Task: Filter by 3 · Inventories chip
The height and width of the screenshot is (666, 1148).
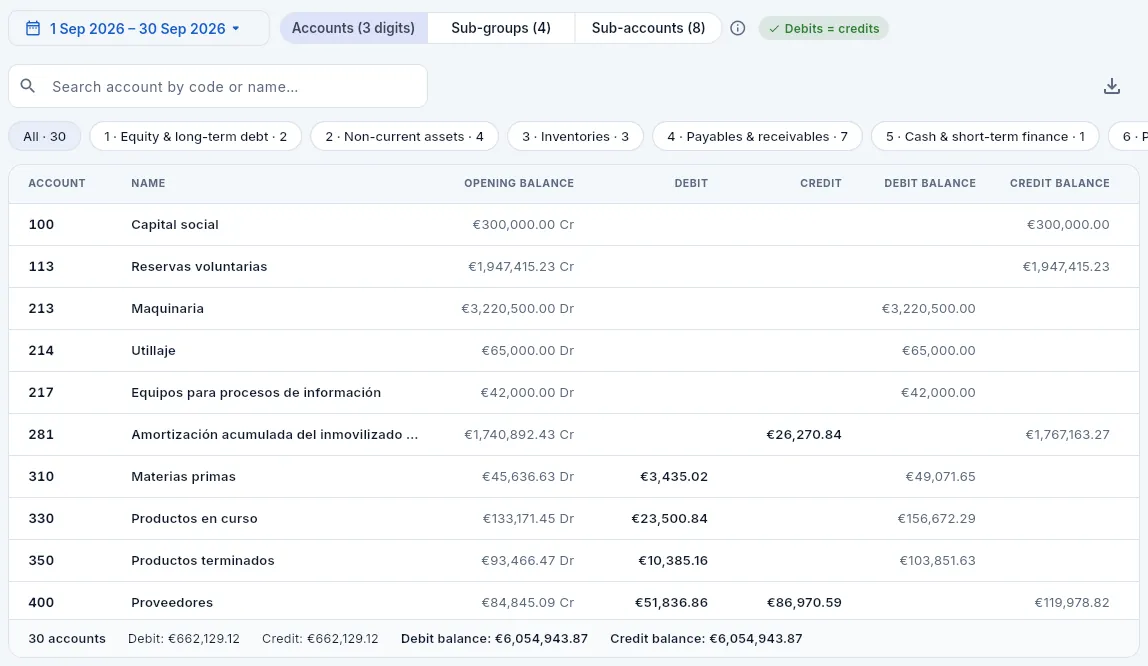Action: tap(575, 136)
